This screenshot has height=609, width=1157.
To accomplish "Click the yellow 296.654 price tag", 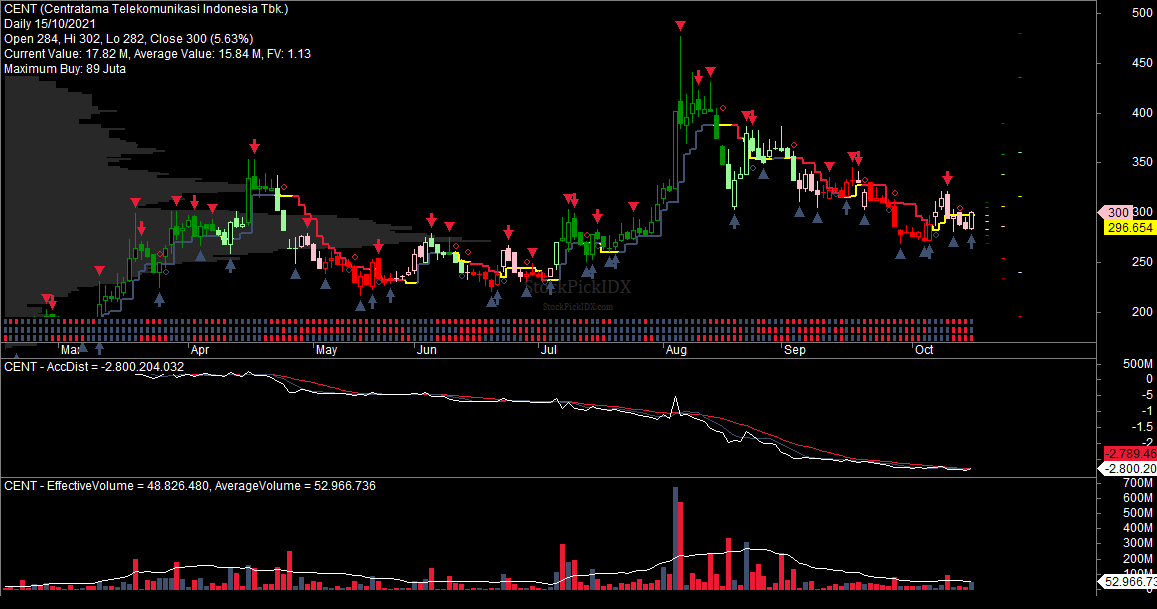I will (x=1129, y=227).
